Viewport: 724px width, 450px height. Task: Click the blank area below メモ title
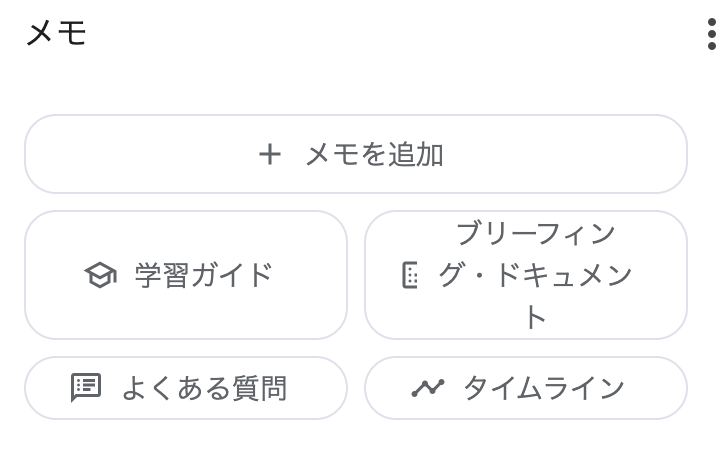coord(356,83)
